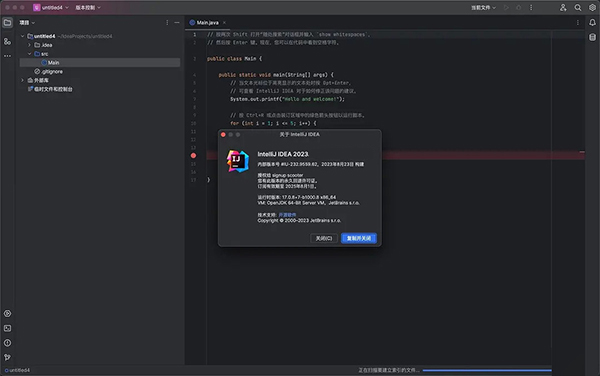Click the IntelliJ IDEA logo in About dialog
The image size is (600, 376).
pyautogui.click(x=238, y=161)
